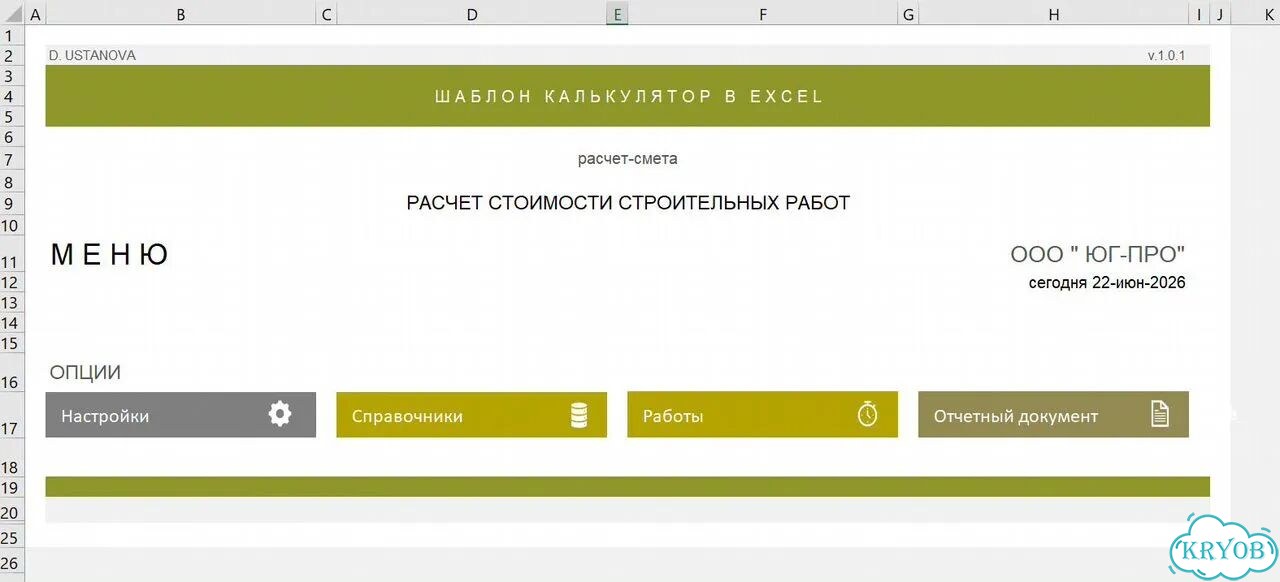Open the Справочники button
This screenshot has width=1280, height=582.
coord(472,415)
